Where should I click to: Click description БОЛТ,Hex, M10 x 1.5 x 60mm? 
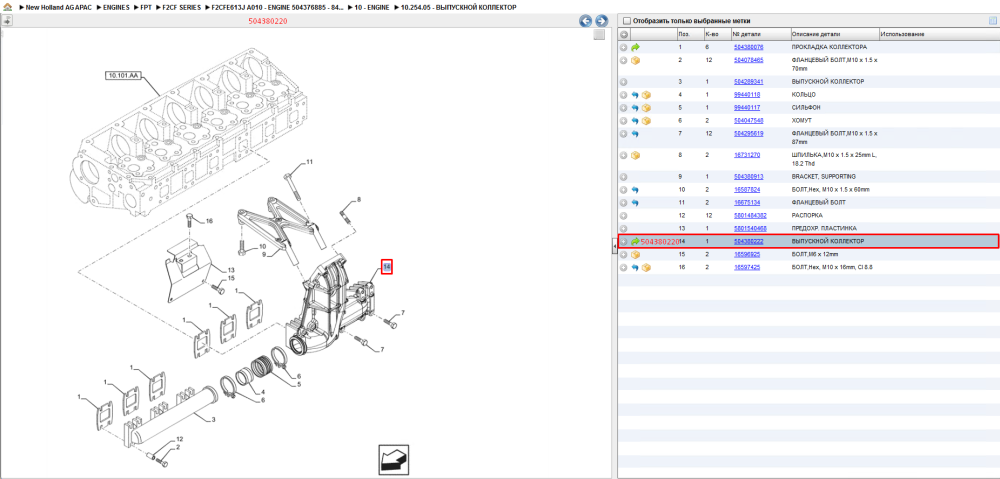[x=830, y=189]
